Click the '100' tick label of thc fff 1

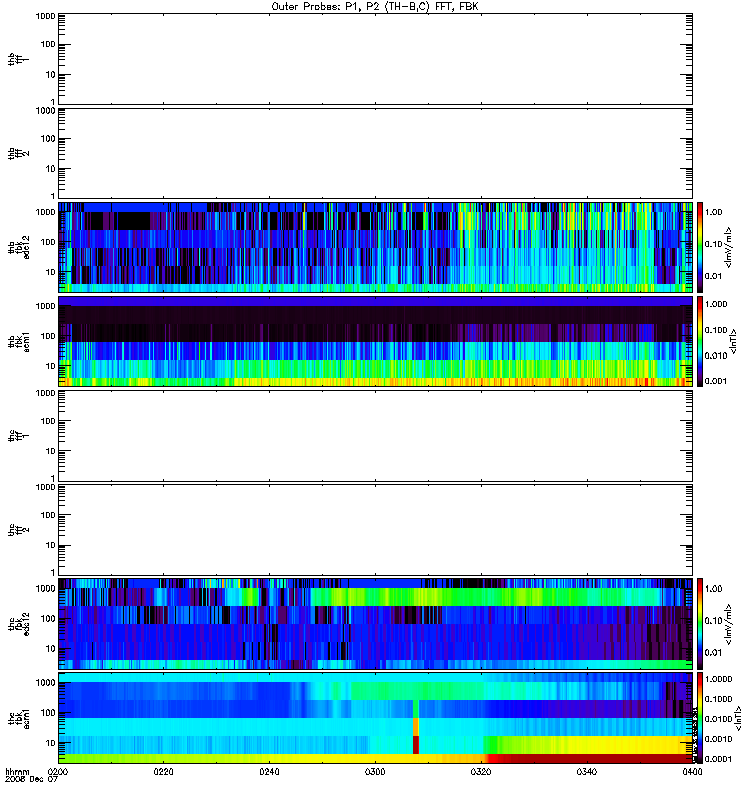coord(48,421)
